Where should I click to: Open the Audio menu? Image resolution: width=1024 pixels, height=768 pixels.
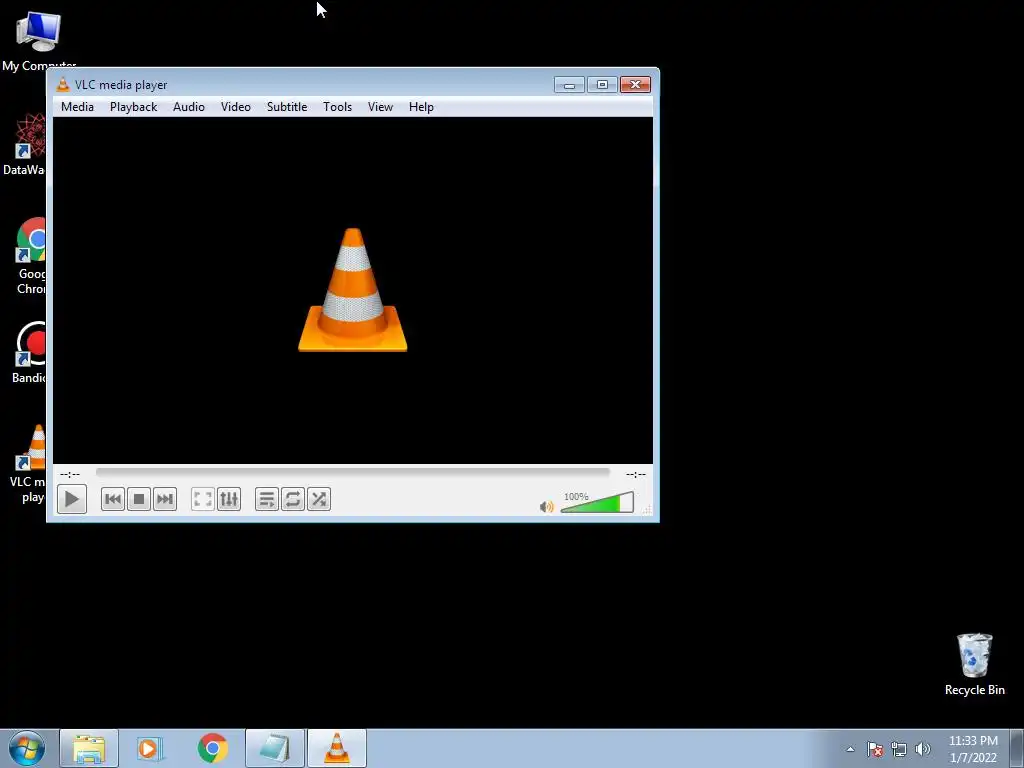[x=189, y=107]
